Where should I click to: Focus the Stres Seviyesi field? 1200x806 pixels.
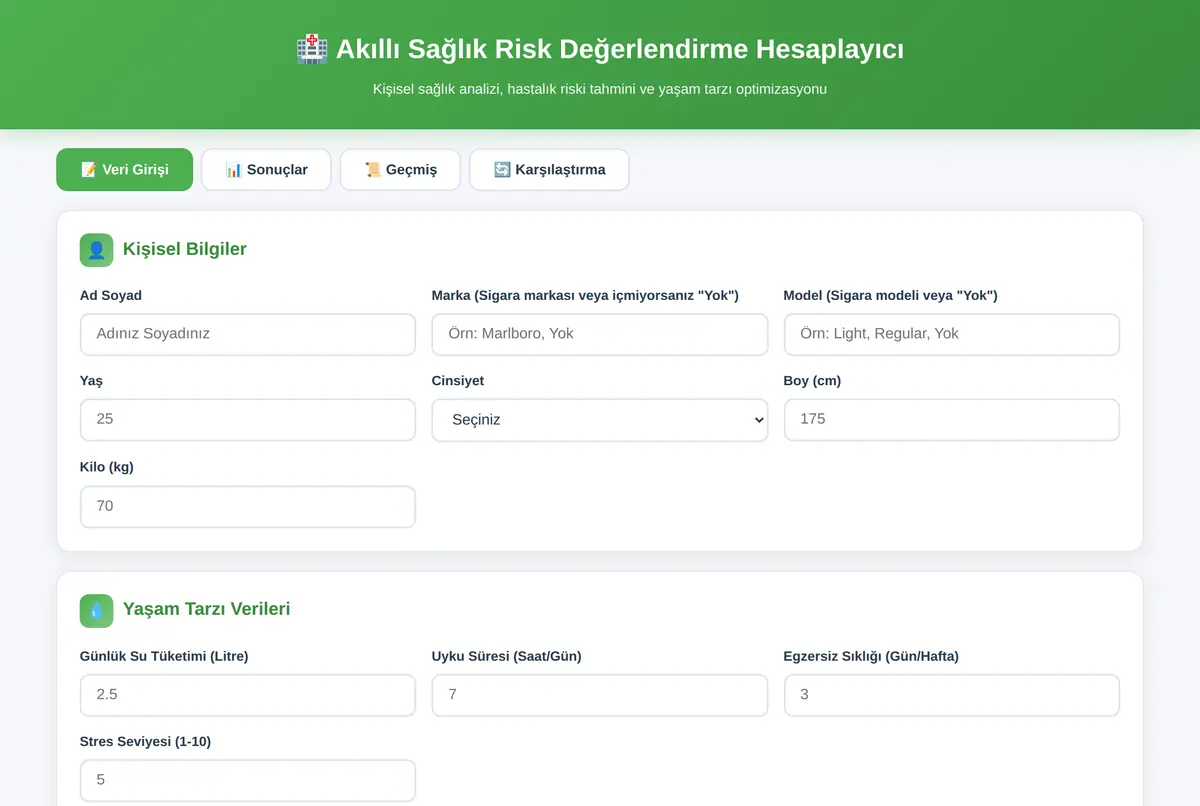248,780
